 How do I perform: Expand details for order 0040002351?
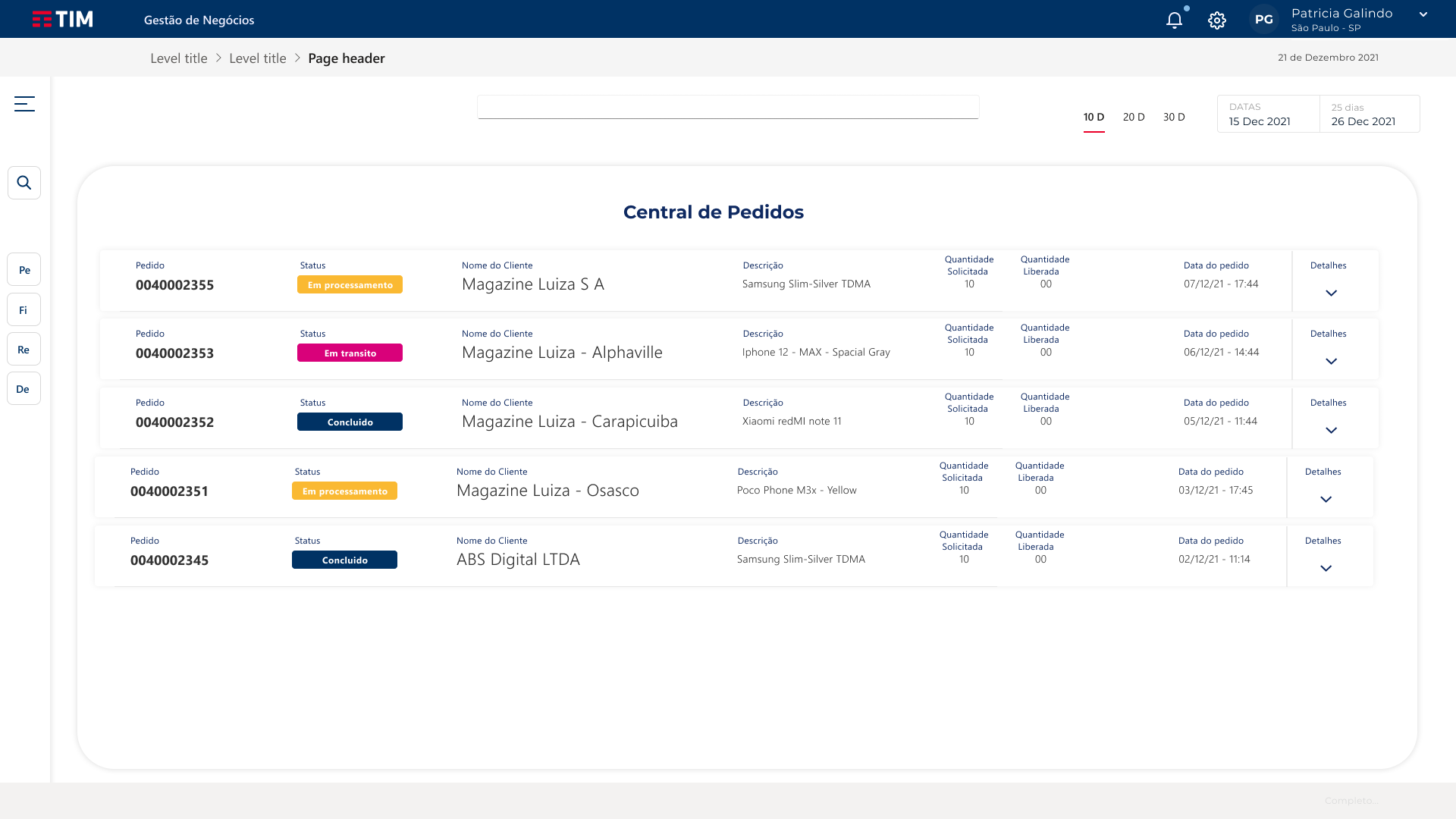[1326, 499]
